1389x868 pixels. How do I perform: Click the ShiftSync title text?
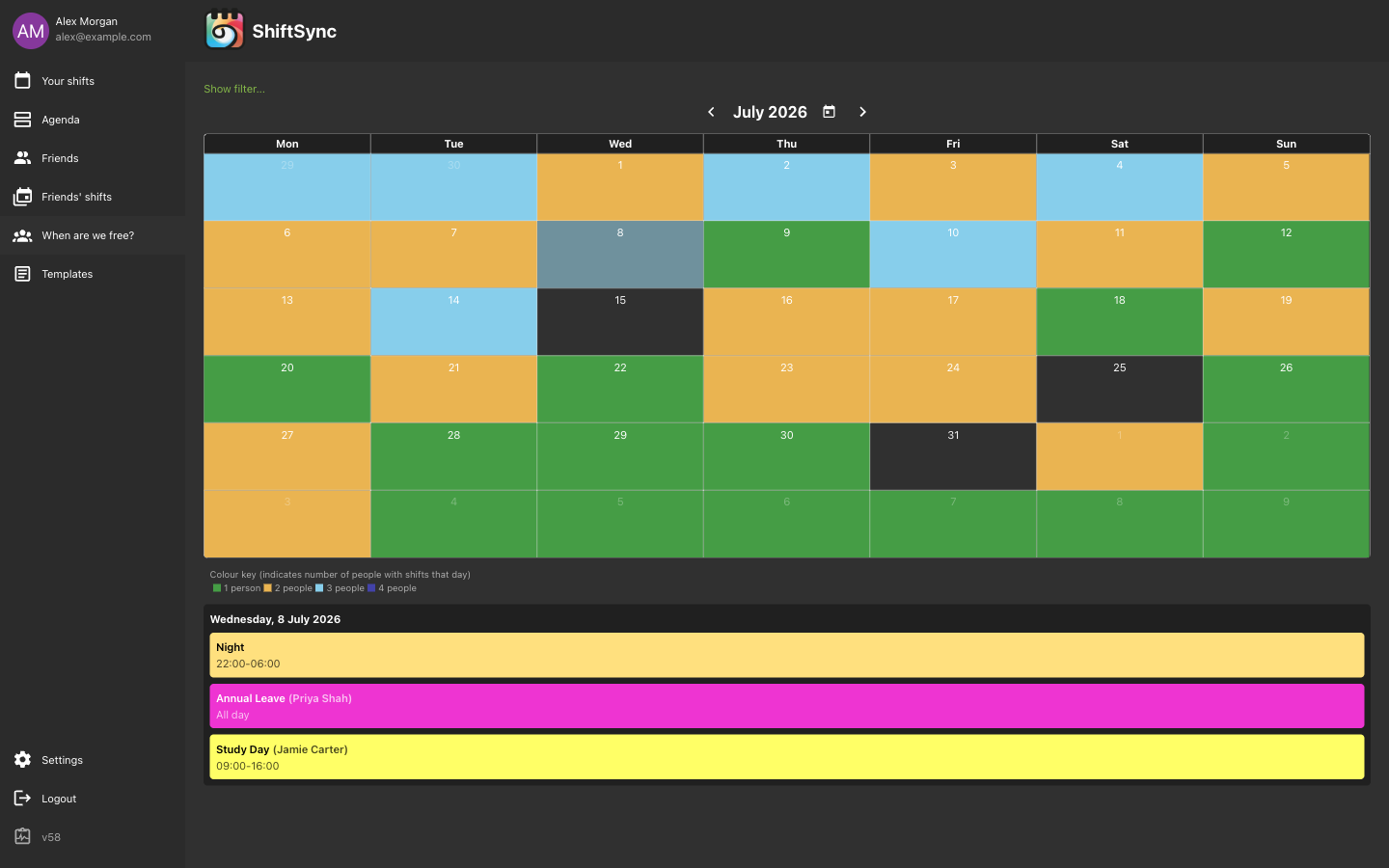click(294, 31)
